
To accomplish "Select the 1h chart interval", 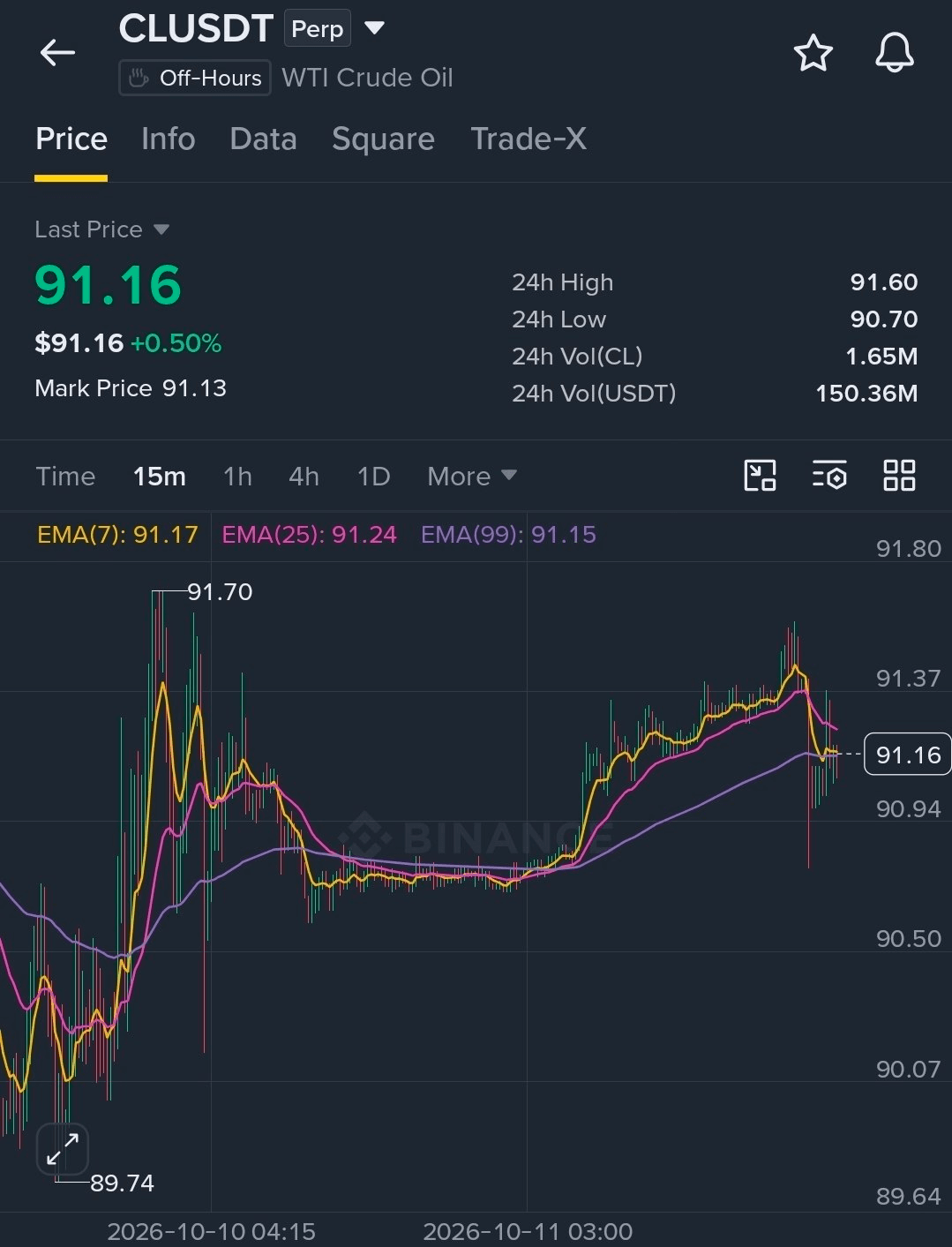I will coord(237,477).
